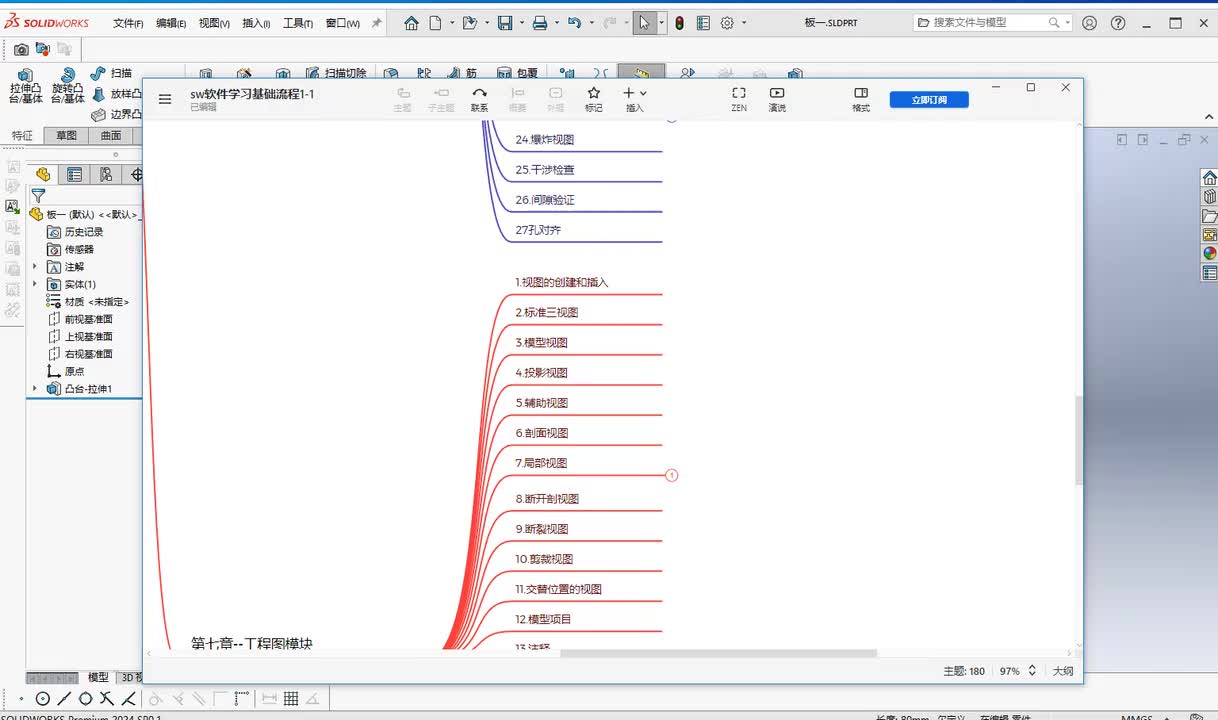Click the Undo arrow in SolidWorks
Image resolution: width=1218 pixels, height=720 pixels.
pos(574,23)
